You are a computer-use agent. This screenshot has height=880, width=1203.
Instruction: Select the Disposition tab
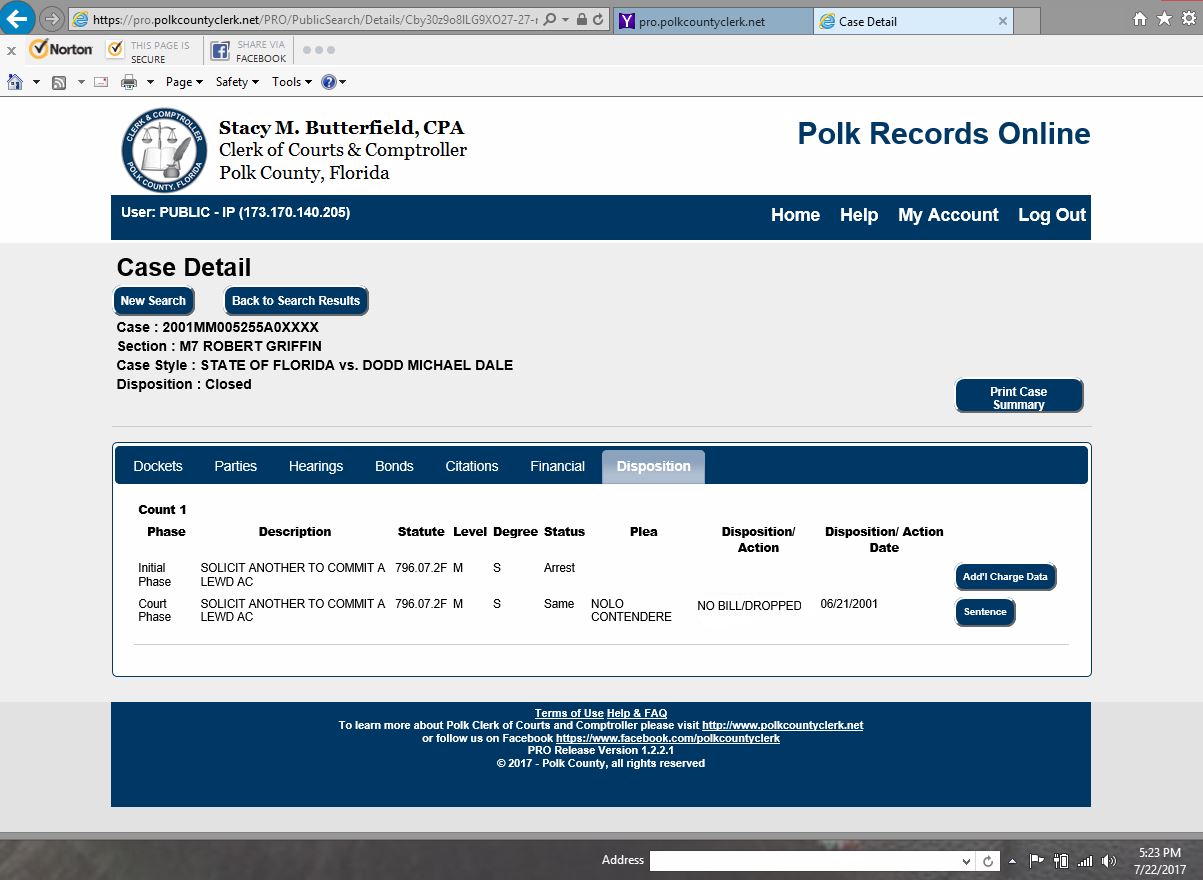tap(653, 467)
